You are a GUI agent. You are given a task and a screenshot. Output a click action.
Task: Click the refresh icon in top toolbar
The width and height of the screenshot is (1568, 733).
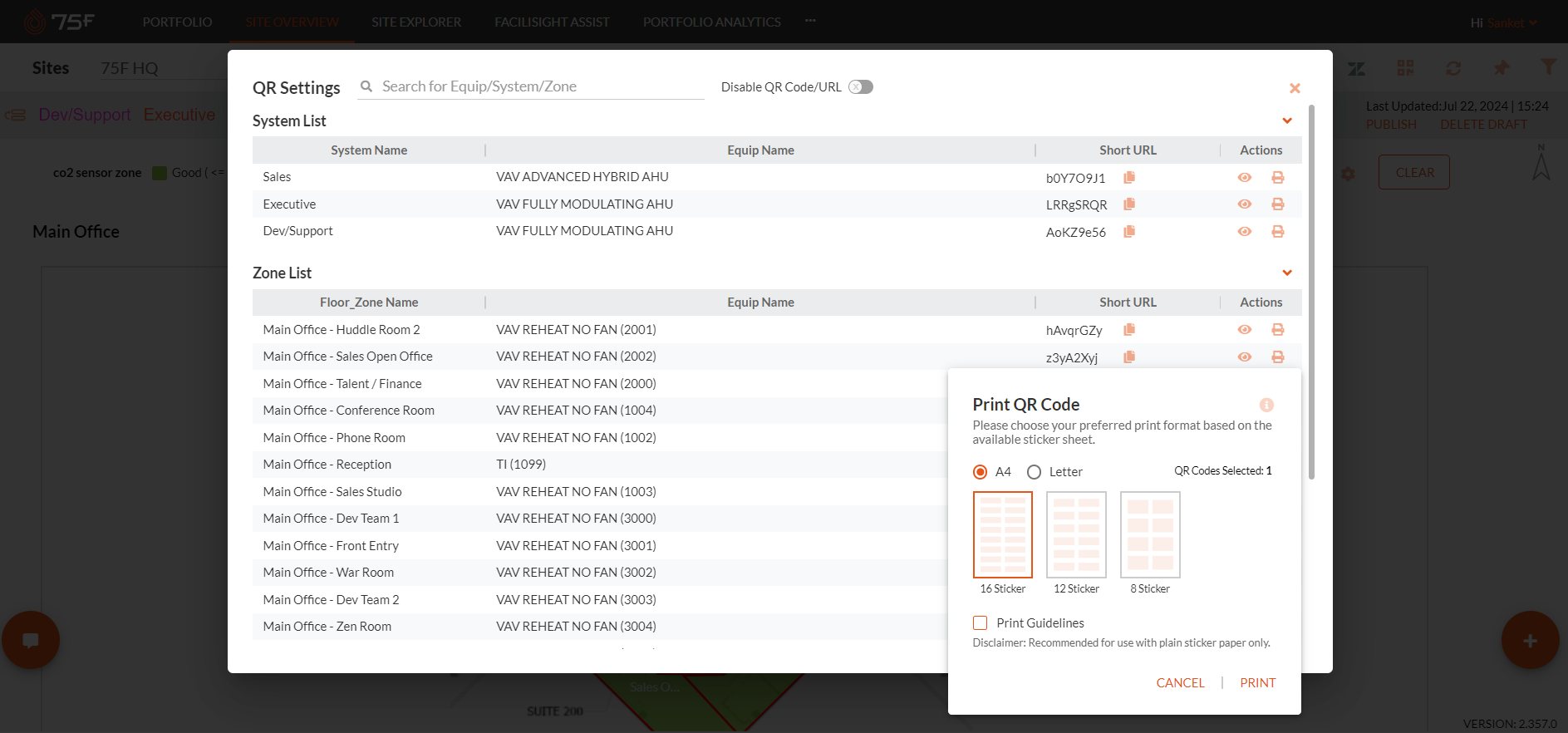1453,68
